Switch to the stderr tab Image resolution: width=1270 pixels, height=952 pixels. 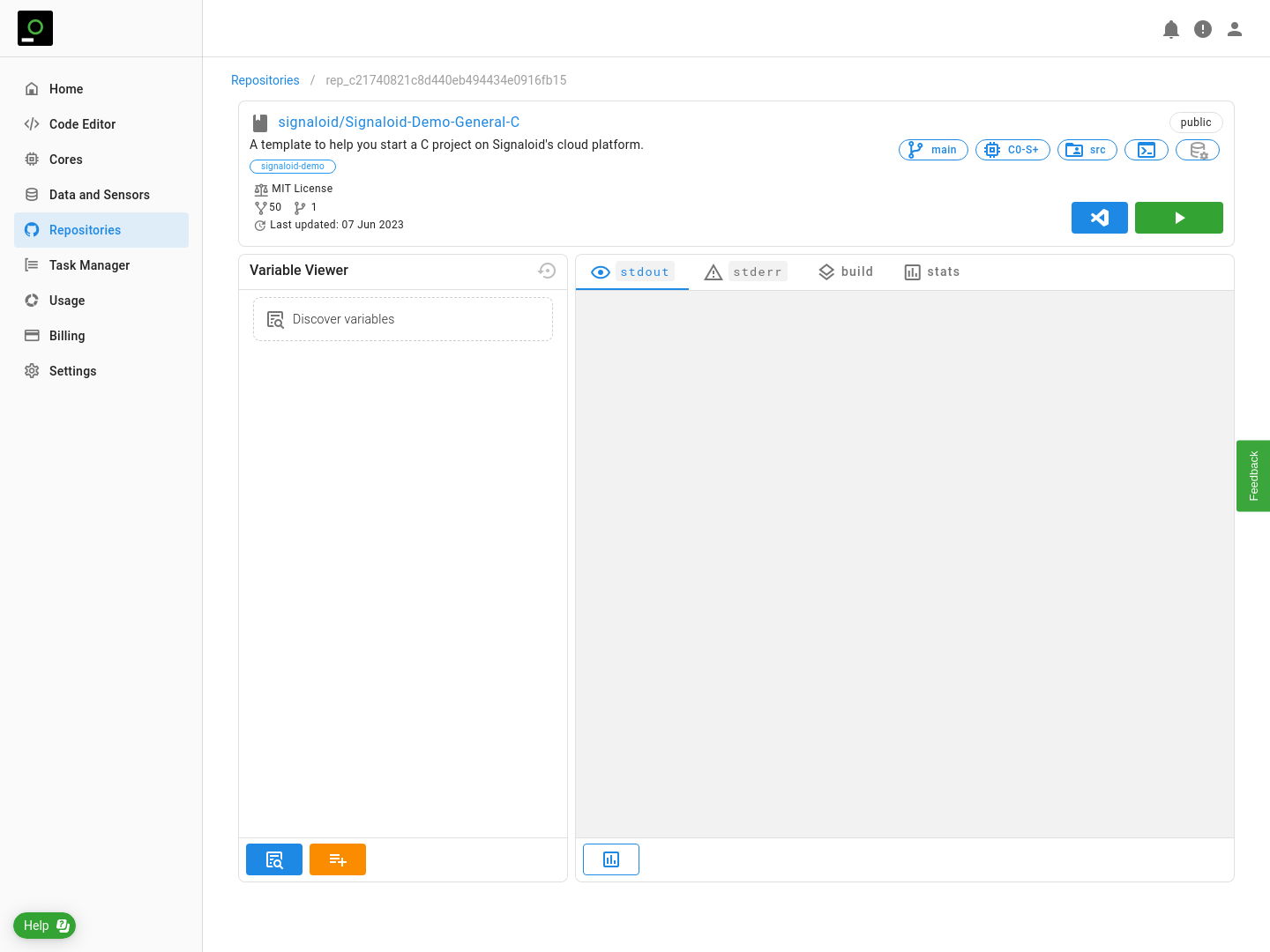(745, 272)
